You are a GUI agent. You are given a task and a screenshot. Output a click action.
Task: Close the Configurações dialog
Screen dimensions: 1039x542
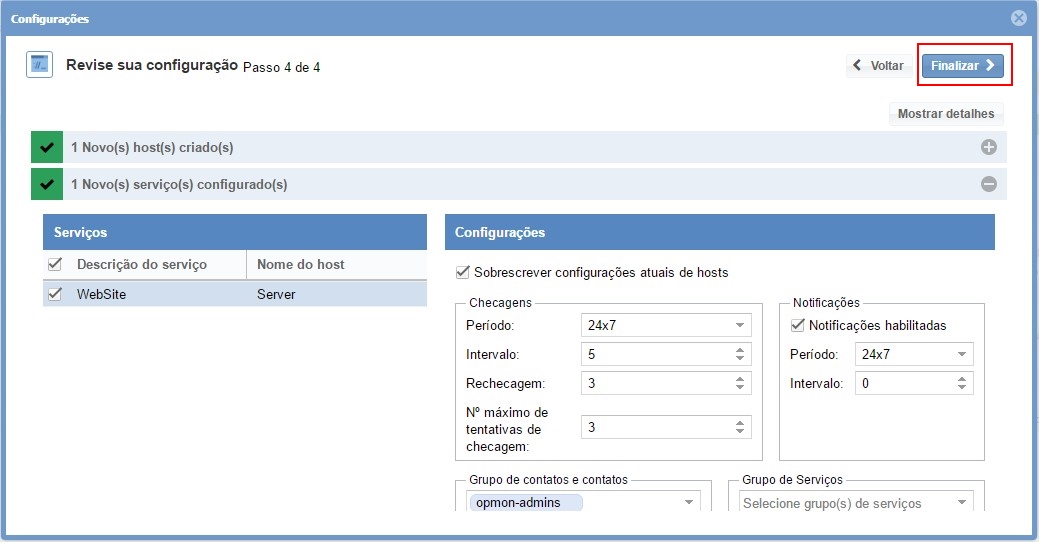tap(1018, 18)
